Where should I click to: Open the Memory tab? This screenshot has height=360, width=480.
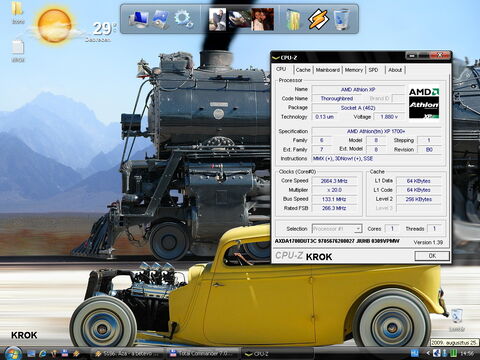click(x=353, y=70)
